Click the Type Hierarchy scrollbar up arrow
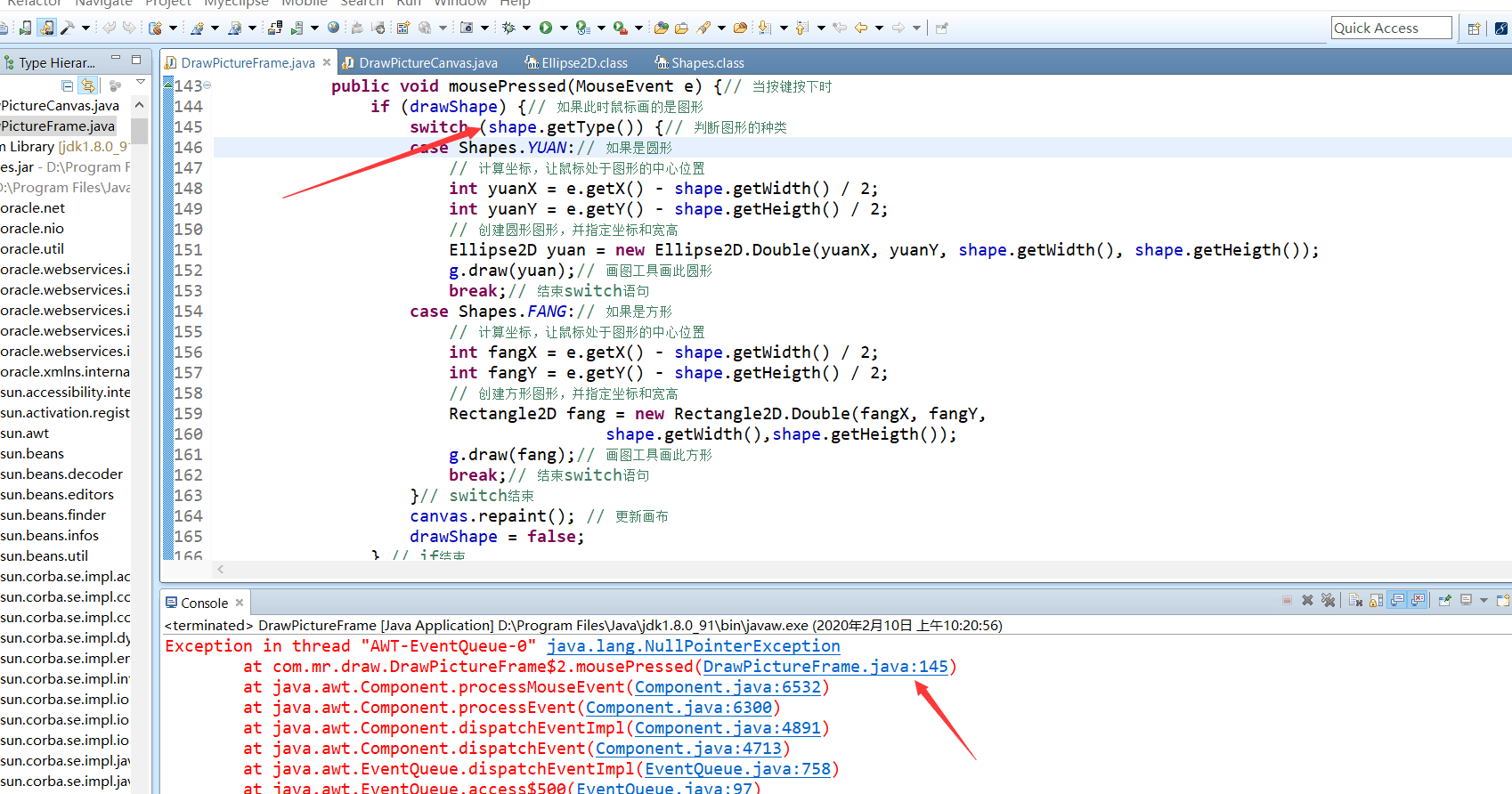Viewport: 1512px width, 794px height. [x=139, y=105]
